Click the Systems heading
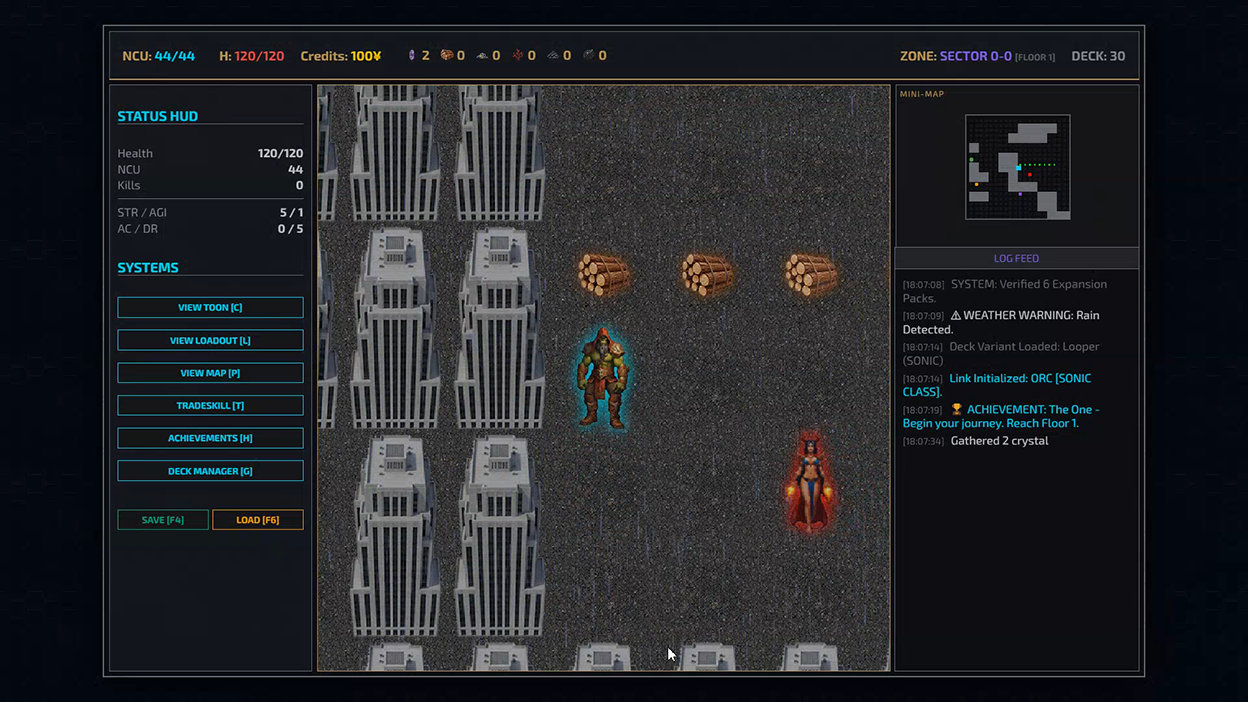 148,268
